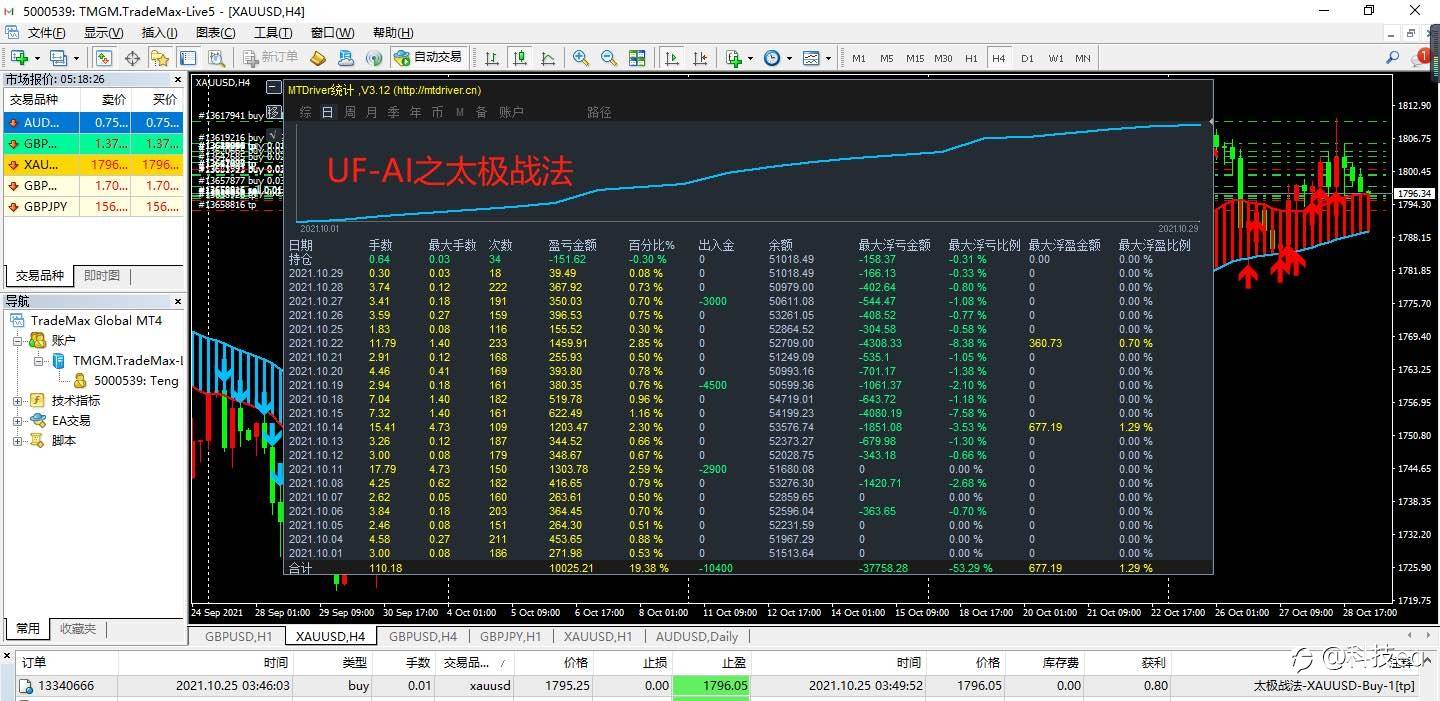
Task: Expand the periods dropdown arrow
Action: coord(789,58)
